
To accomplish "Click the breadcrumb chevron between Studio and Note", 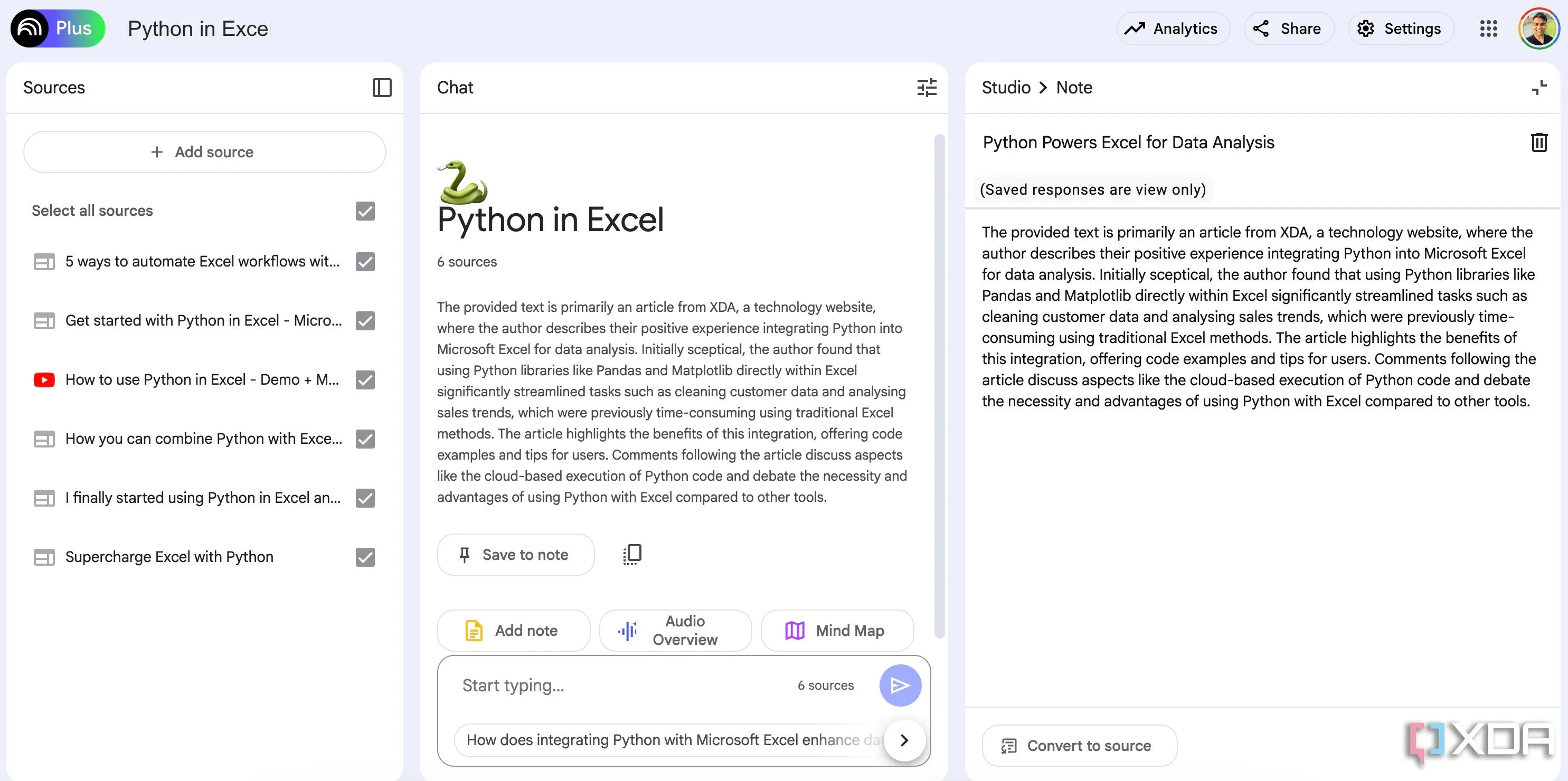I will point(1043,88).
